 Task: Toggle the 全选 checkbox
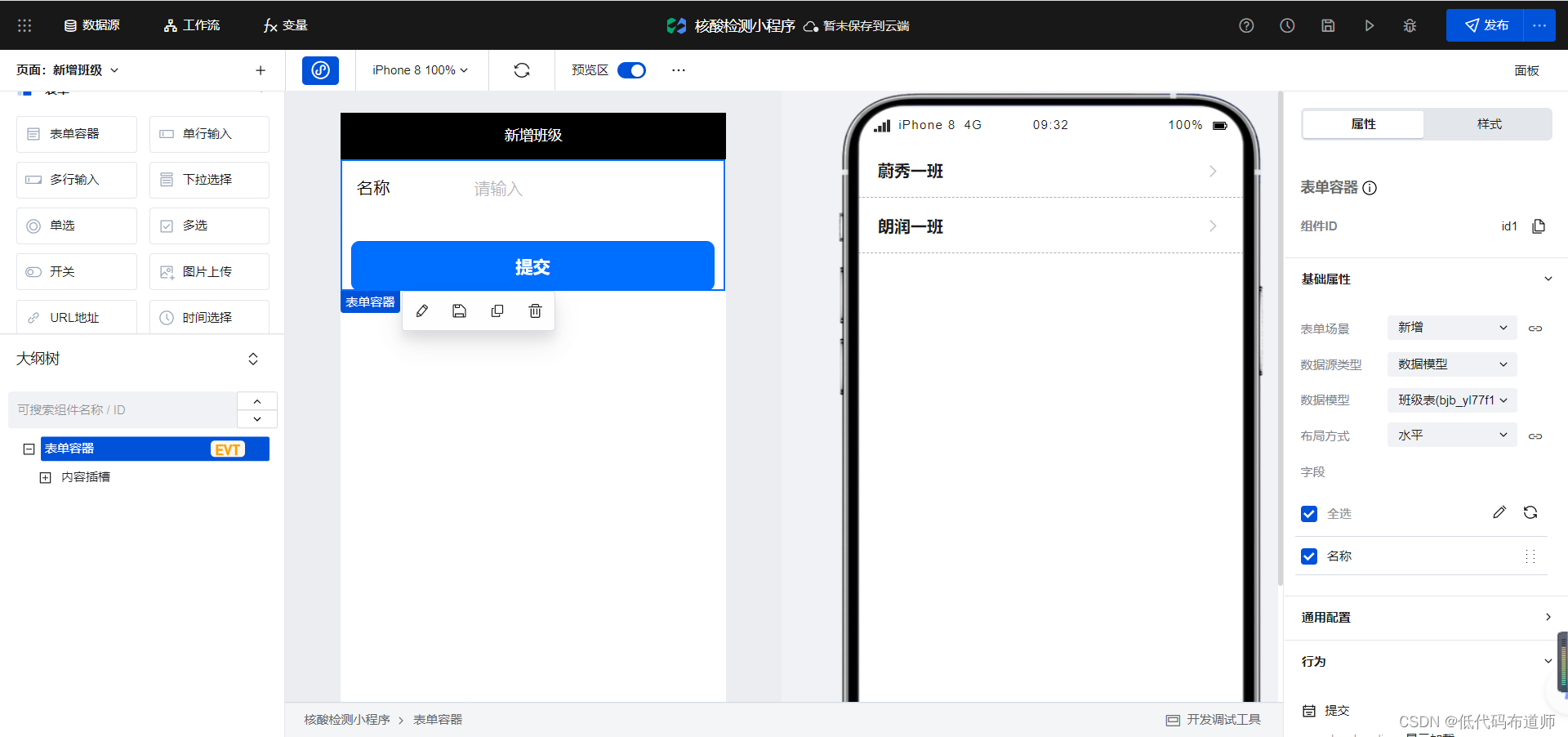click(x=1309, y=514)
